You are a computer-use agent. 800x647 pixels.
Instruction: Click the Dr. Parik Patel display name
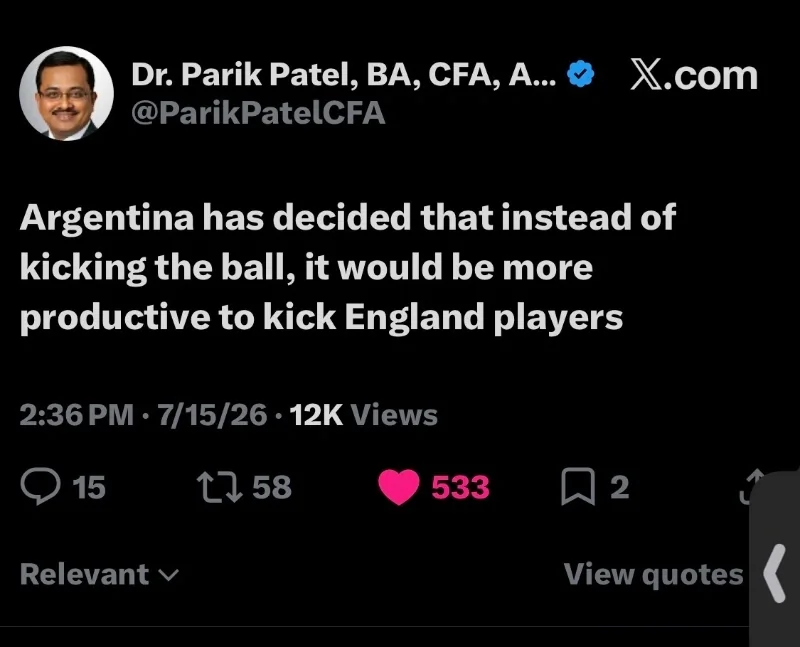click(344, 74)
